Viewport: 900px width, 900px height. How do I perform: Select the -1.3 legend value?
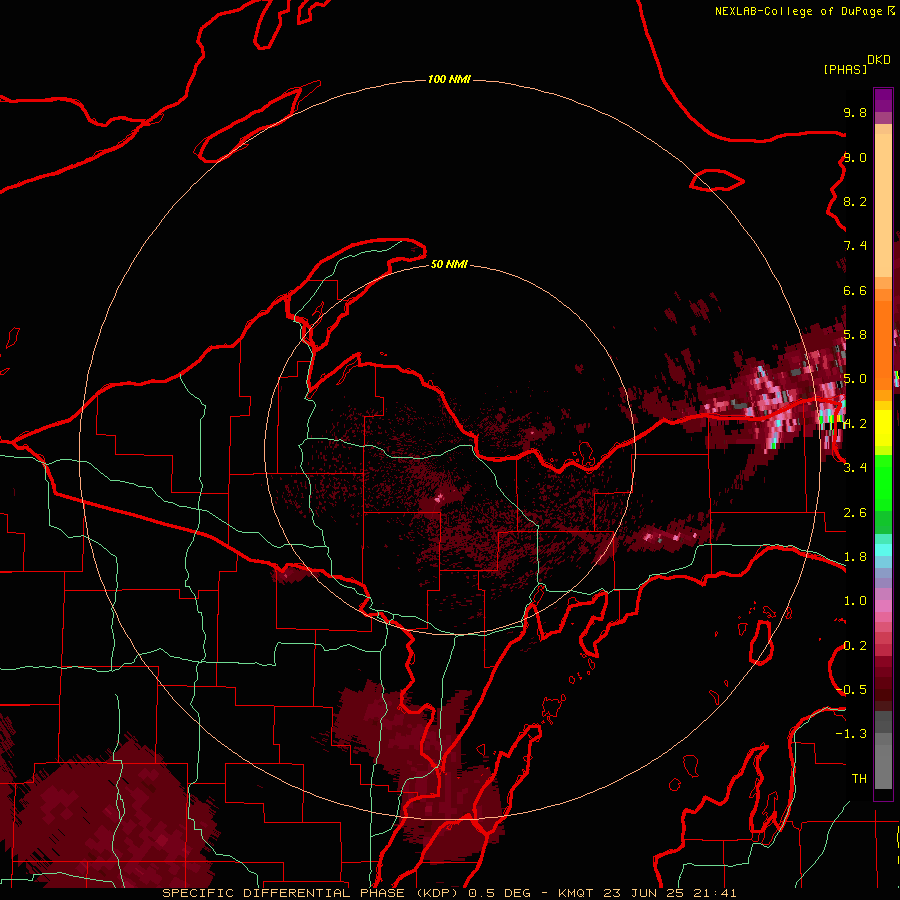851,734
